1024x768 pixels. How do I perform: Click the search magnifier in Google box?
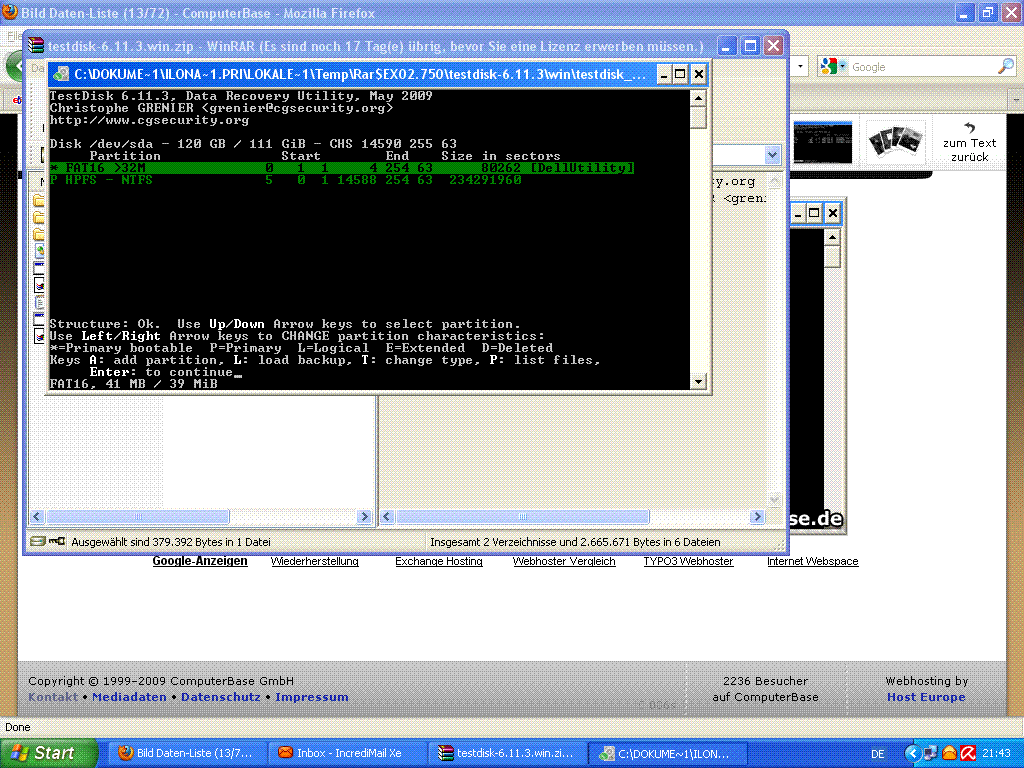[x=1006, y=66]
